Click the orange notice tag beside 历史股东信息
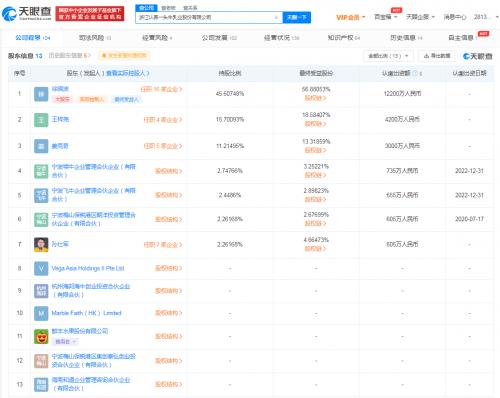500x398 pixels. (124, 55)
